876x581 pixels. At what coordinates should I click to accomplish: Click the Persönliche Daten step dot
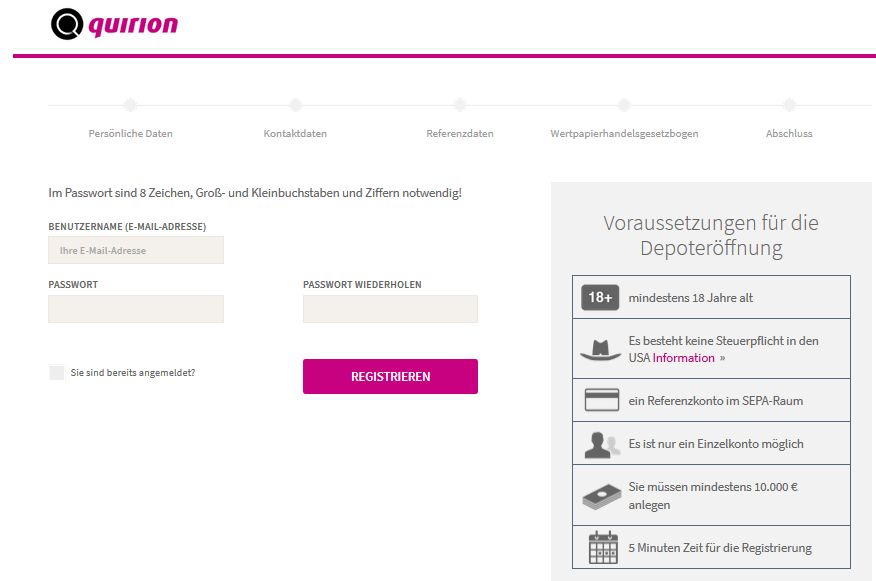[130, 105]
